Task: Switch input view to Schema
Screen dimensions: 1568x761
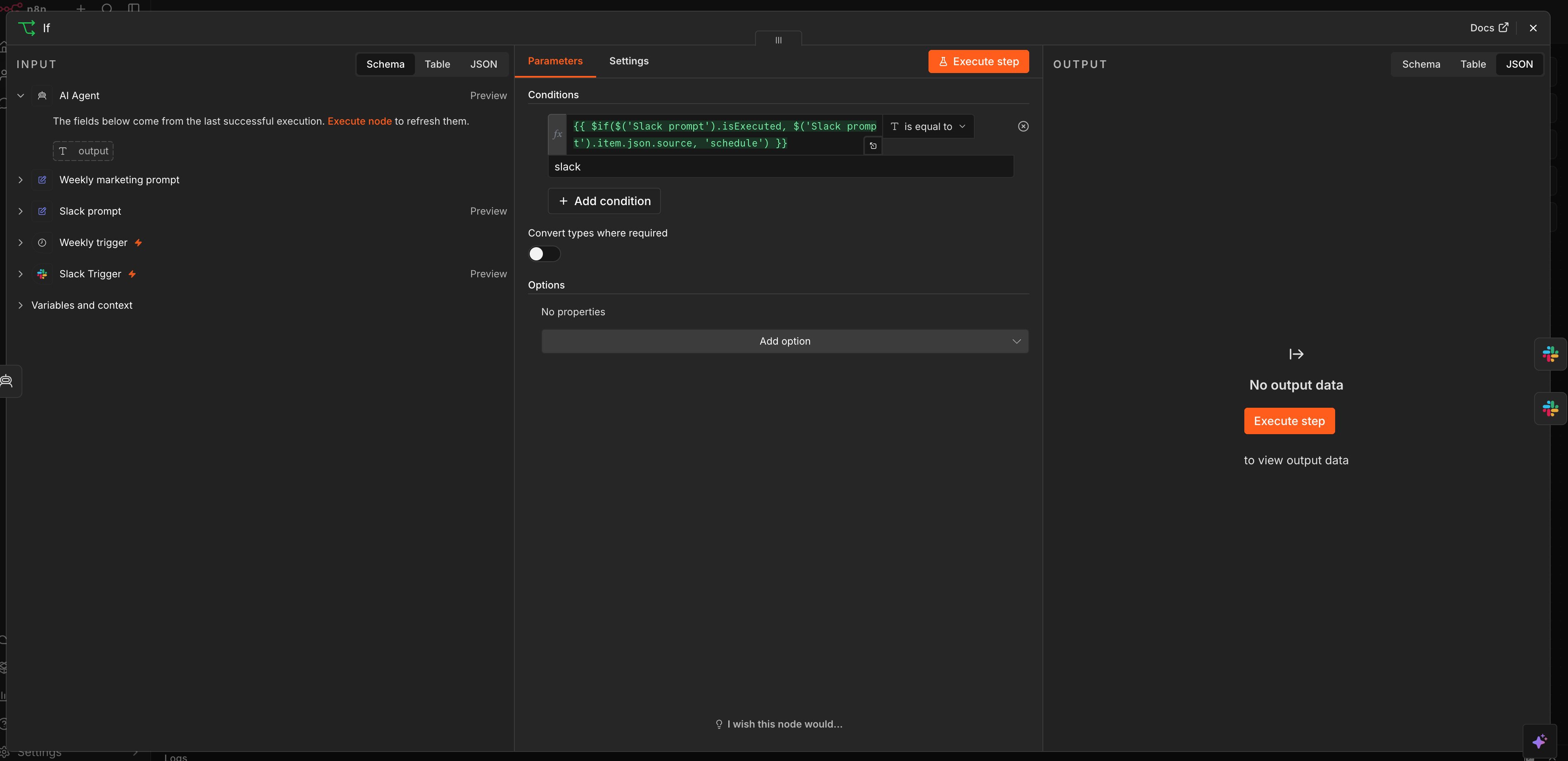Action: pos(385,64)
